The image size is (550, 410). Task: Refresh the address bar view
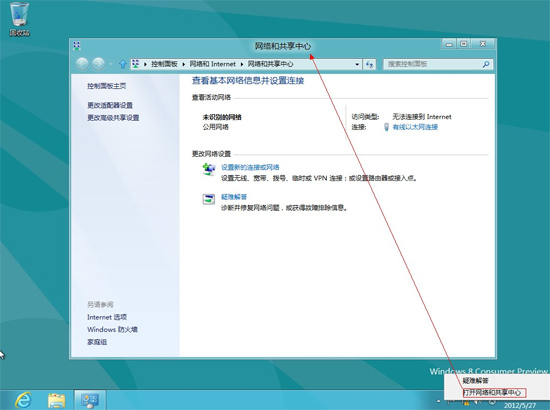coord(369,64)
